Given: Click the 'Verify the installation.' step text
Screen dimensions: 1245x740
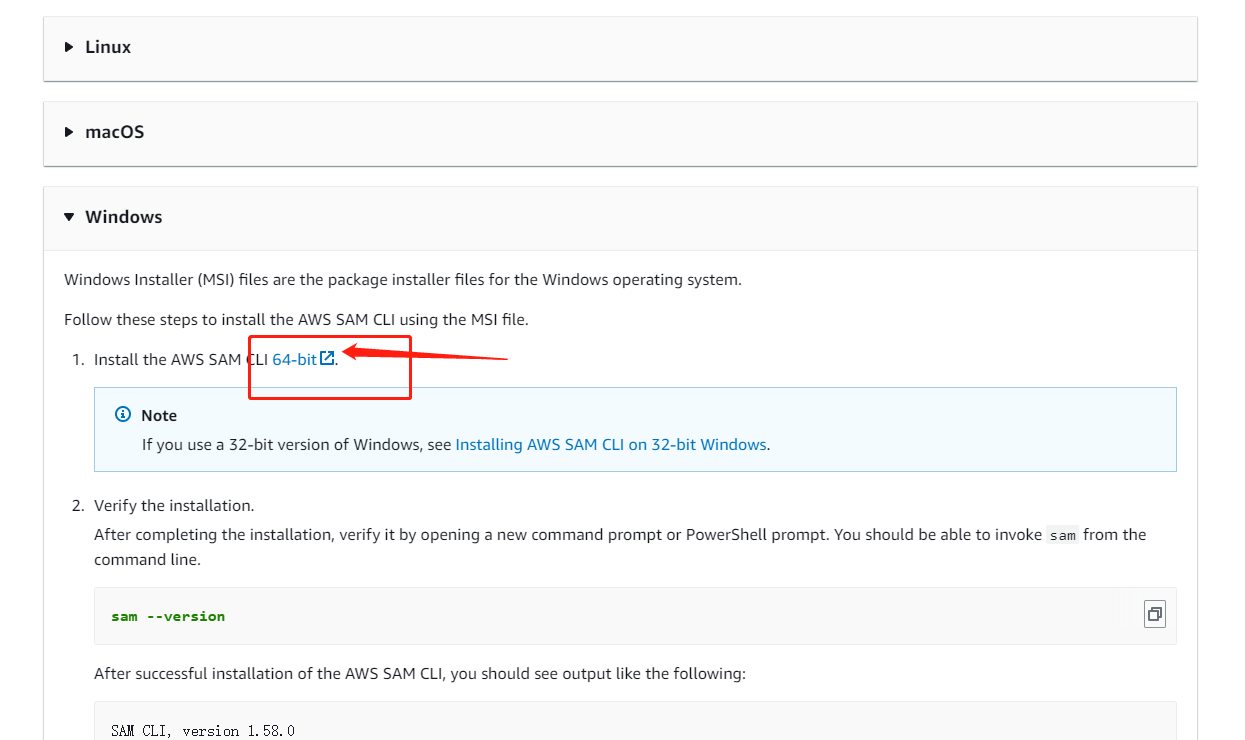Looking at the screenshot, I should [x=174, y=505].
